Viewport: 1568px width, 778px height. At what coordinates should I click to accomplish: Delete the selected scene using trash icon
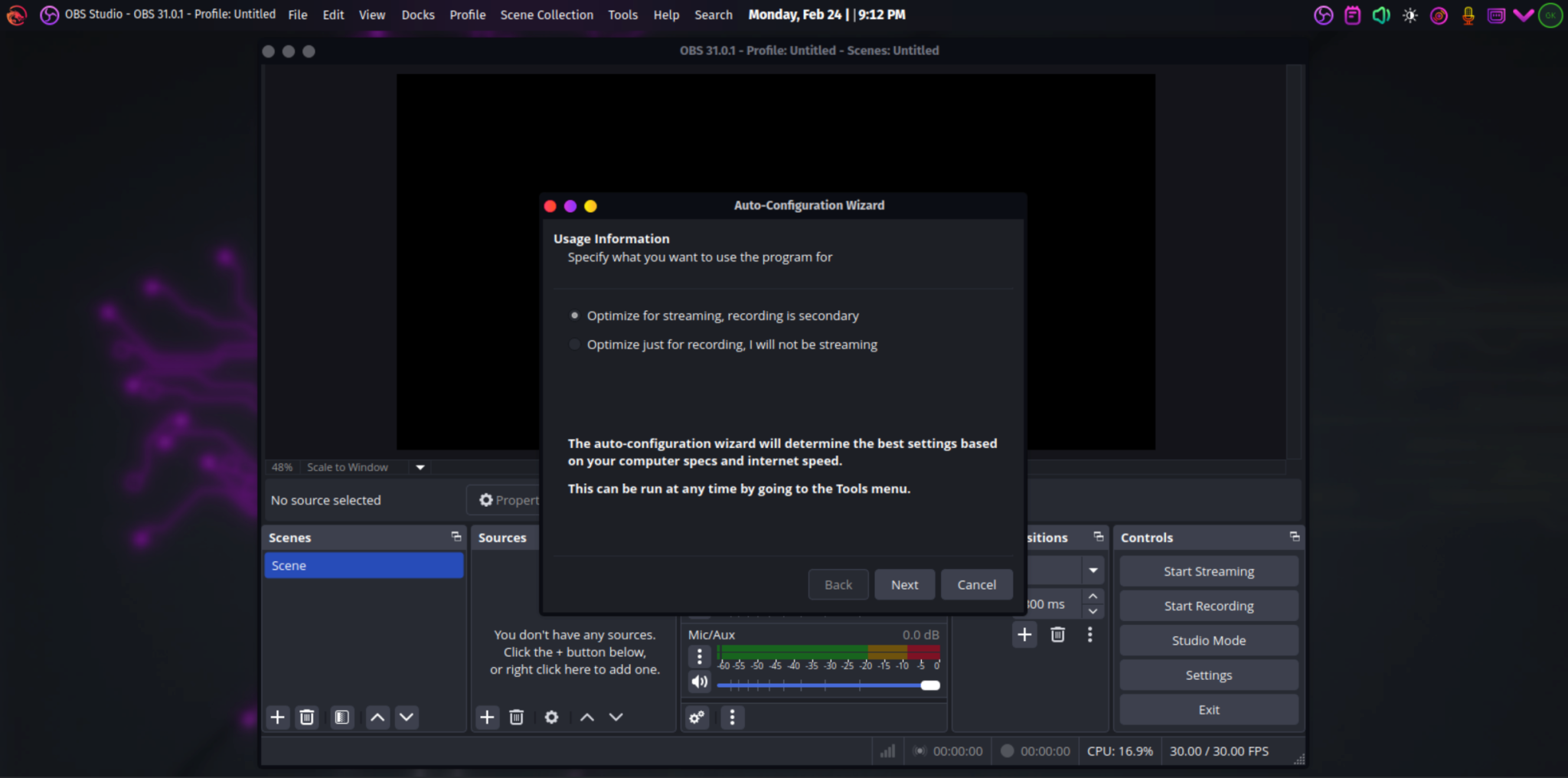[x=307, y=717]
